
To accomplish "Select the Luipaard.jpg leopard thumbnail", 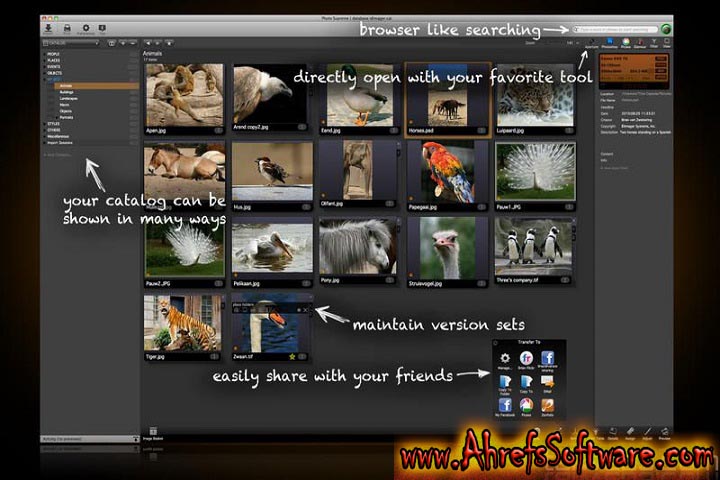I will click(x=535, y=99).
